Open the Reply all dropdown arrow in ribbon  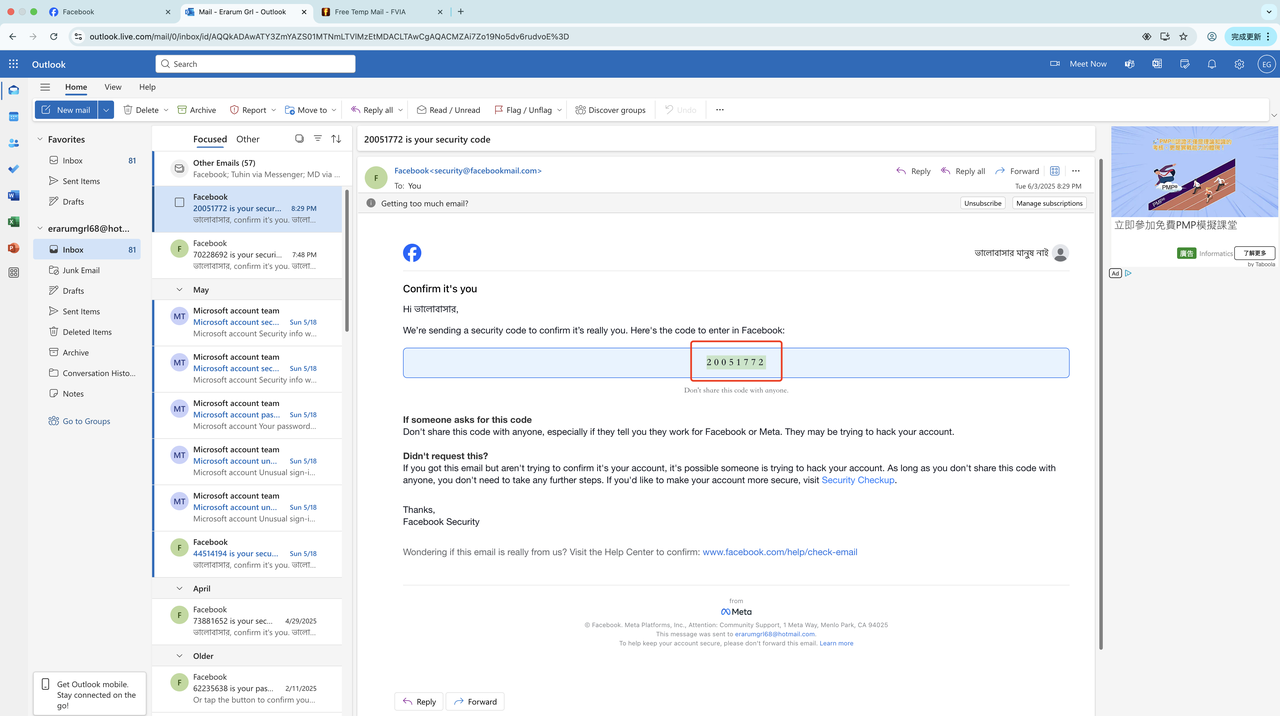pyautogui.click(x=401, y=110)
